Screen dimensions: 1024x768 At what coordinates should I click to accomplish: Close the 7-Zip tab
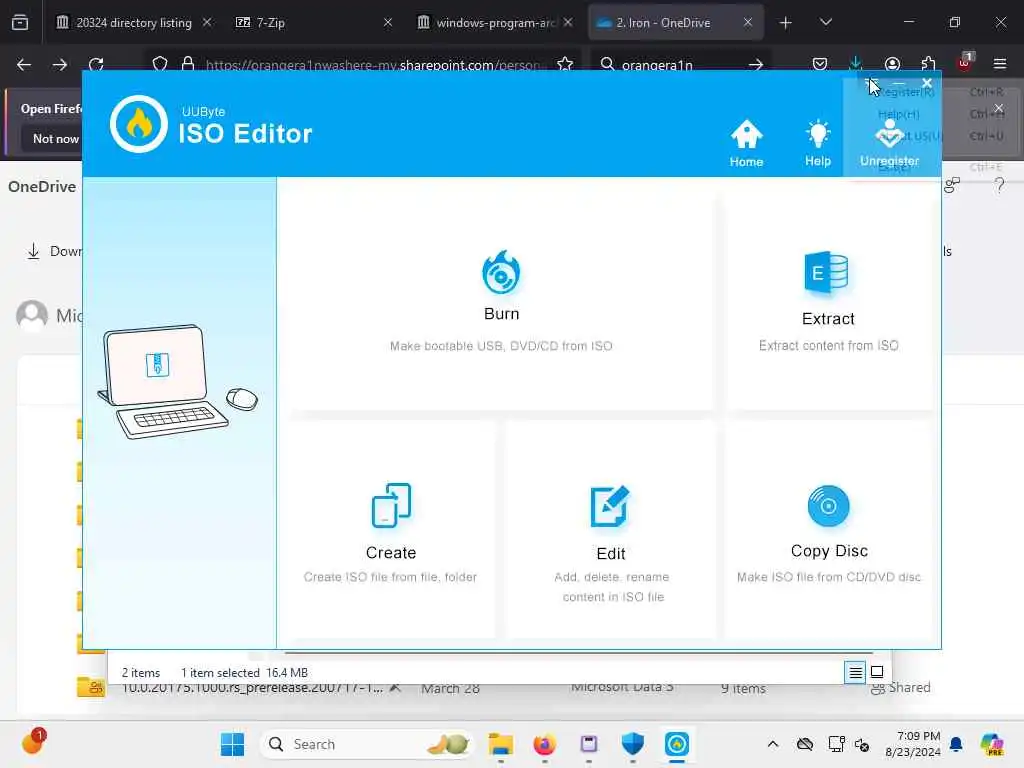tap(388, 22)
